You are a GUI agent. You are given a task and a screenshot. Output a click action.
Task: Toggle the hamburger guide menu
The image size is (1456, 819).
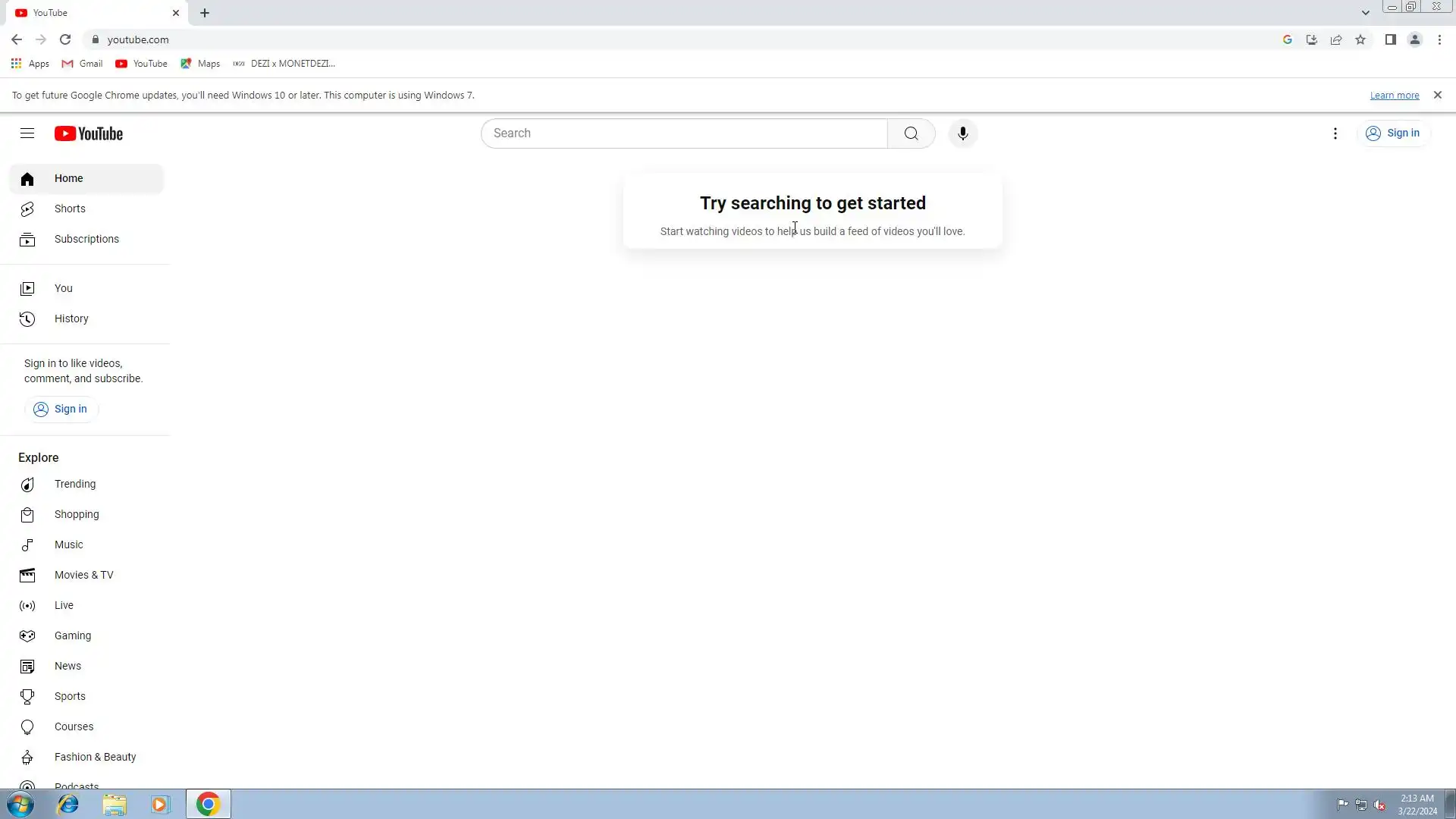27,133
